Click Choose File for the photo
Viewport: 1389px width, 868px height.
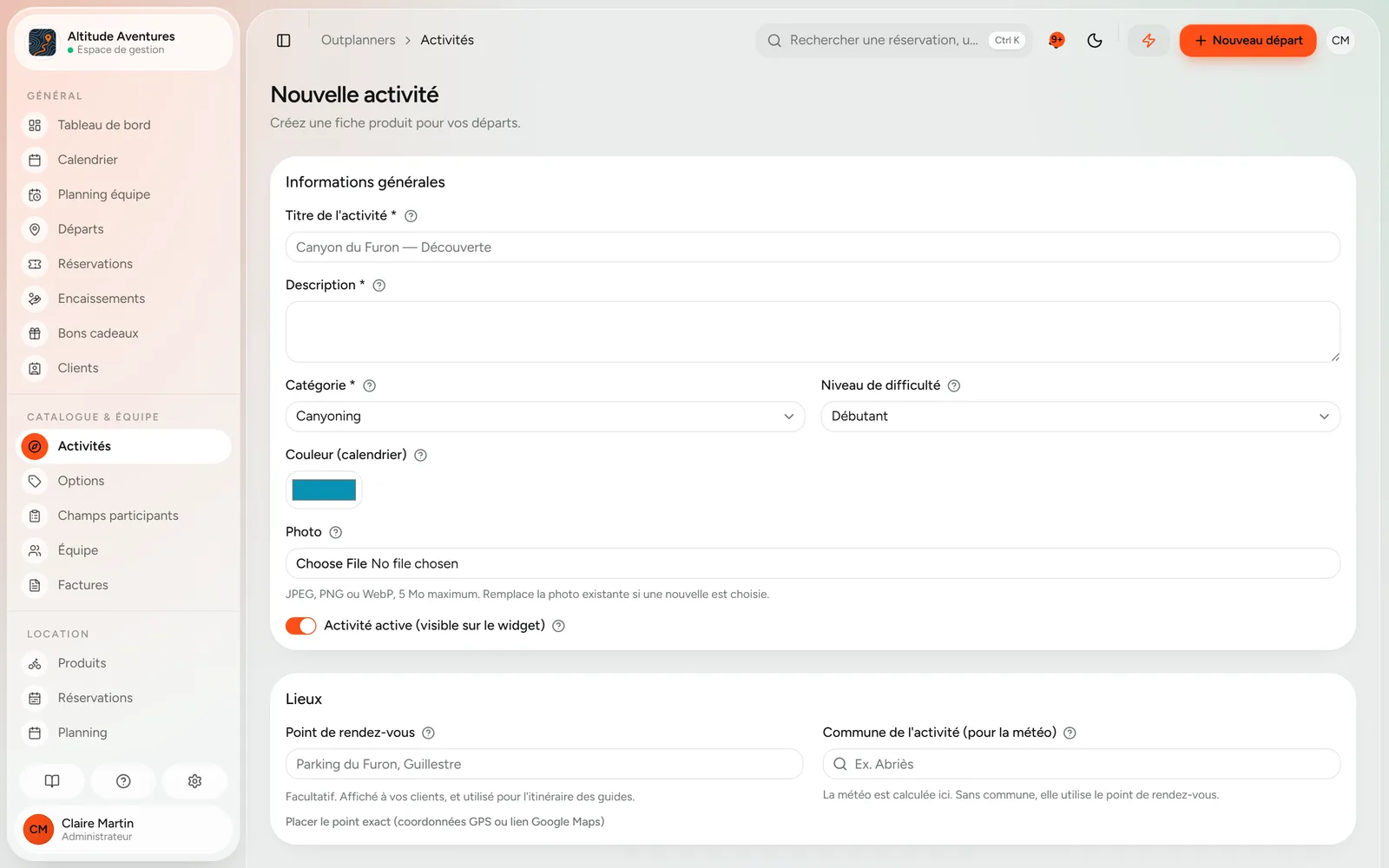click(x=331, y=564)
